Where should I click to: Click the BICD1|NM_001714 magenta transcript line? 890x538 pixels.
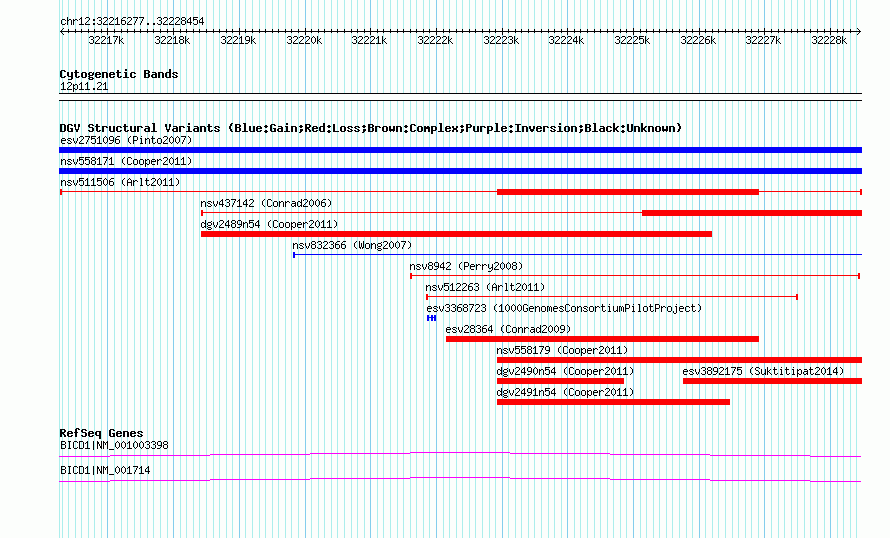pos(460,480)
